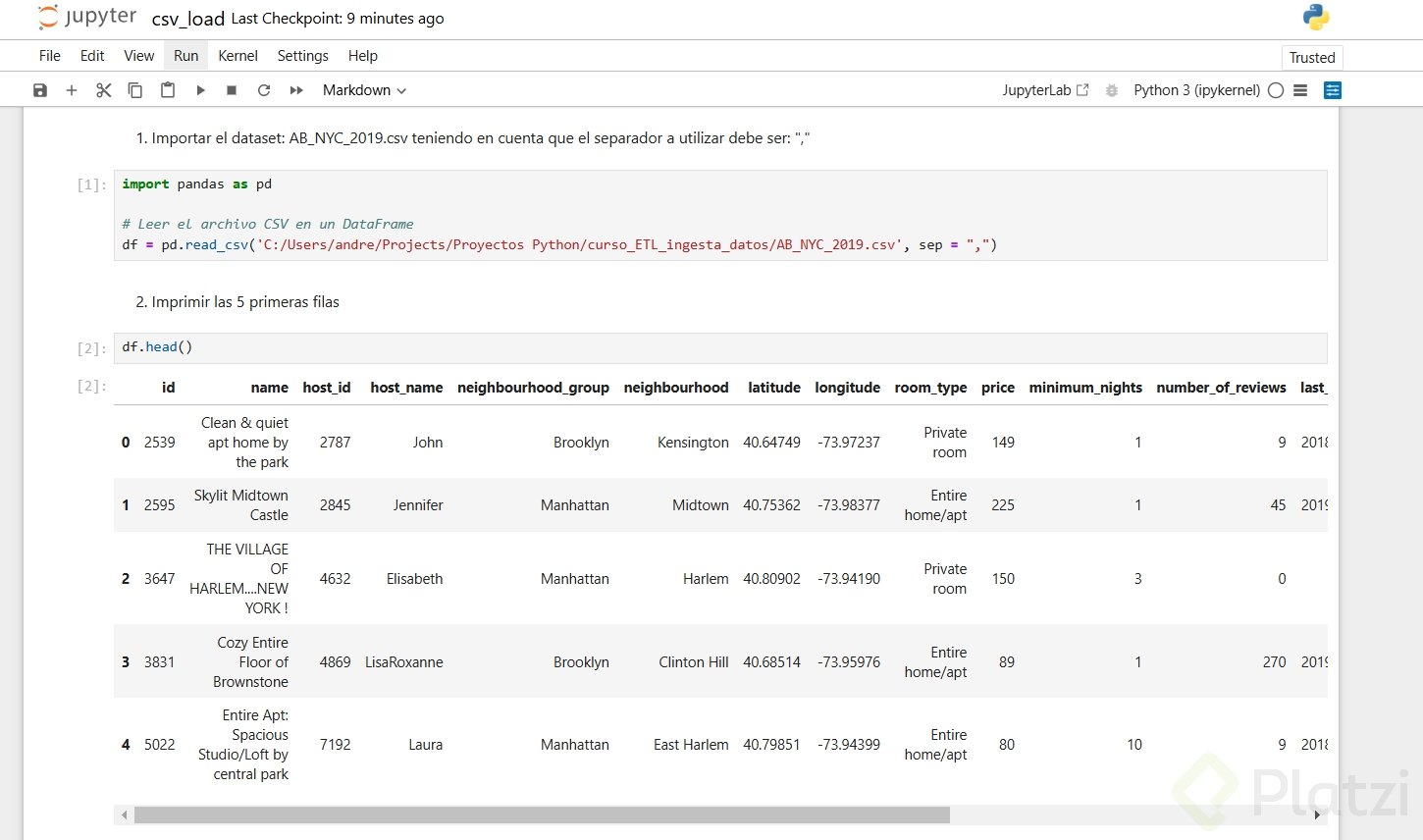Image resolution: width=1423 pixels, height=840 pixels.
Task: Open the Kernel menu
Action: point(237,56)
